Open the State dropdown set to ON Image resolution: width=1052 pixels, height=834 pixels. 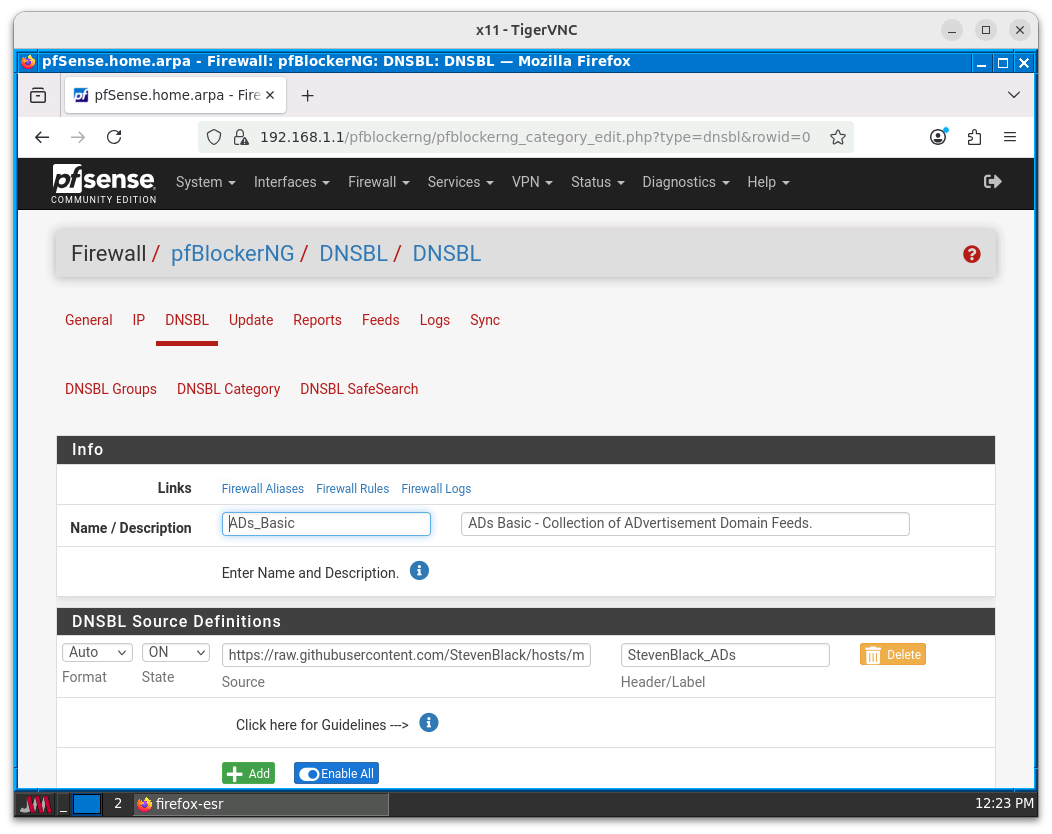tap(176, 652)
